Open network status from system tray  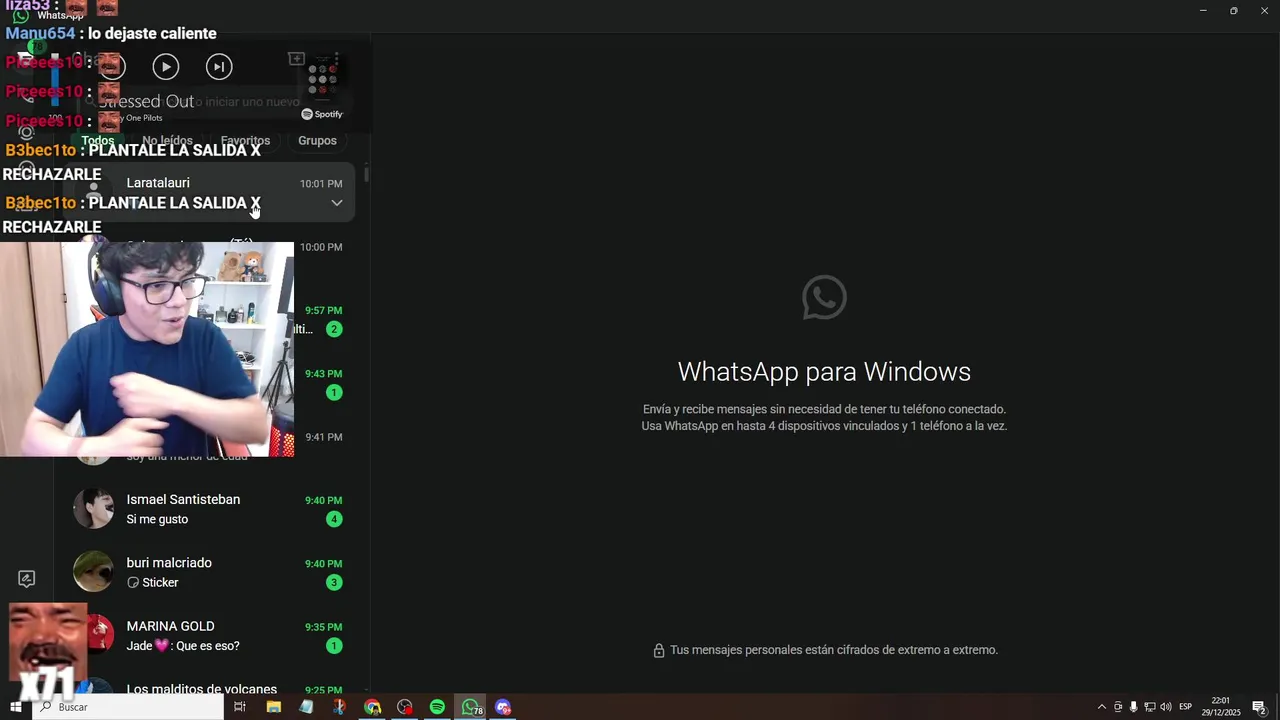click(x=1149, y=707)
